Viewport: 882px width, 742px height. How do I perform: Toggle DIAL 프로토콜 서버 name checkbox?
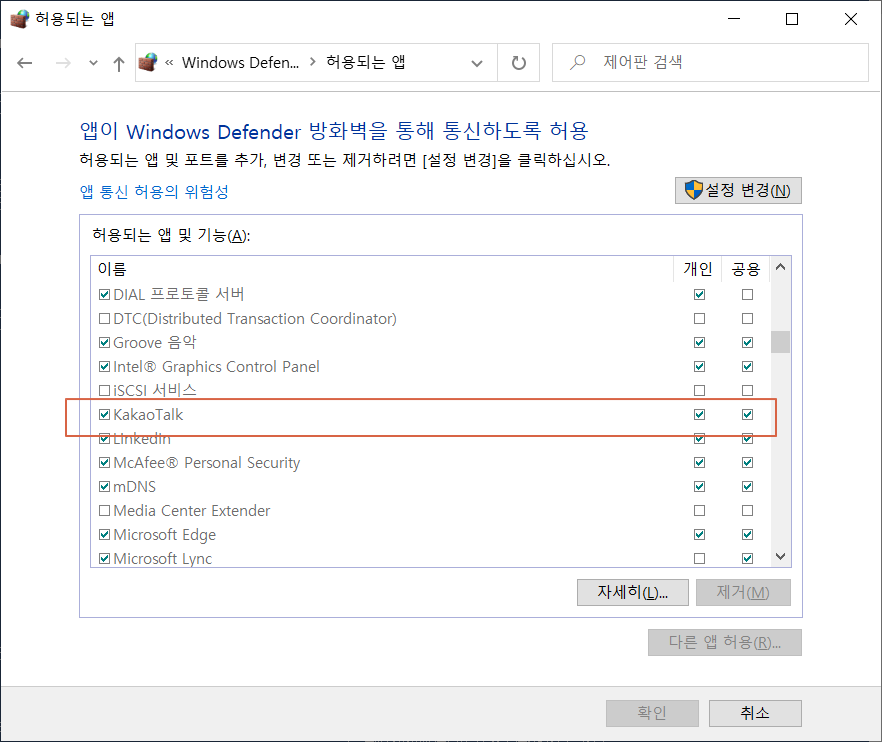point(104,294)
